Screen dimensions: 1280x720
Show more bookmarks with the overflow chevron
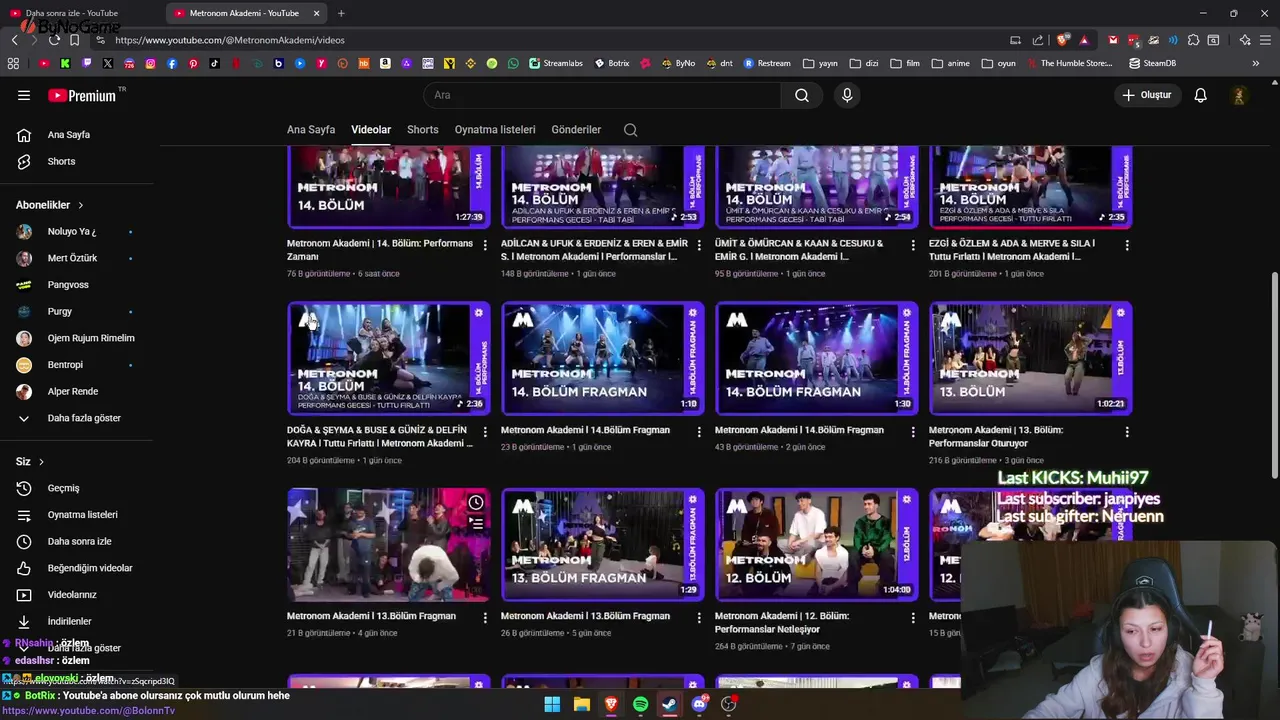(1256, 63)
